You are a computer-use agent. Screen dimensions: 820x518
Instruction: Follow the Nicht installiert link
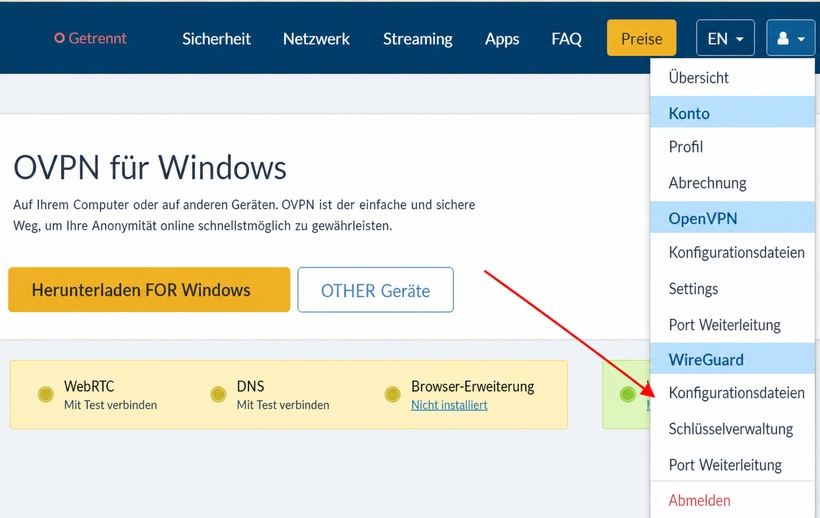449,405
